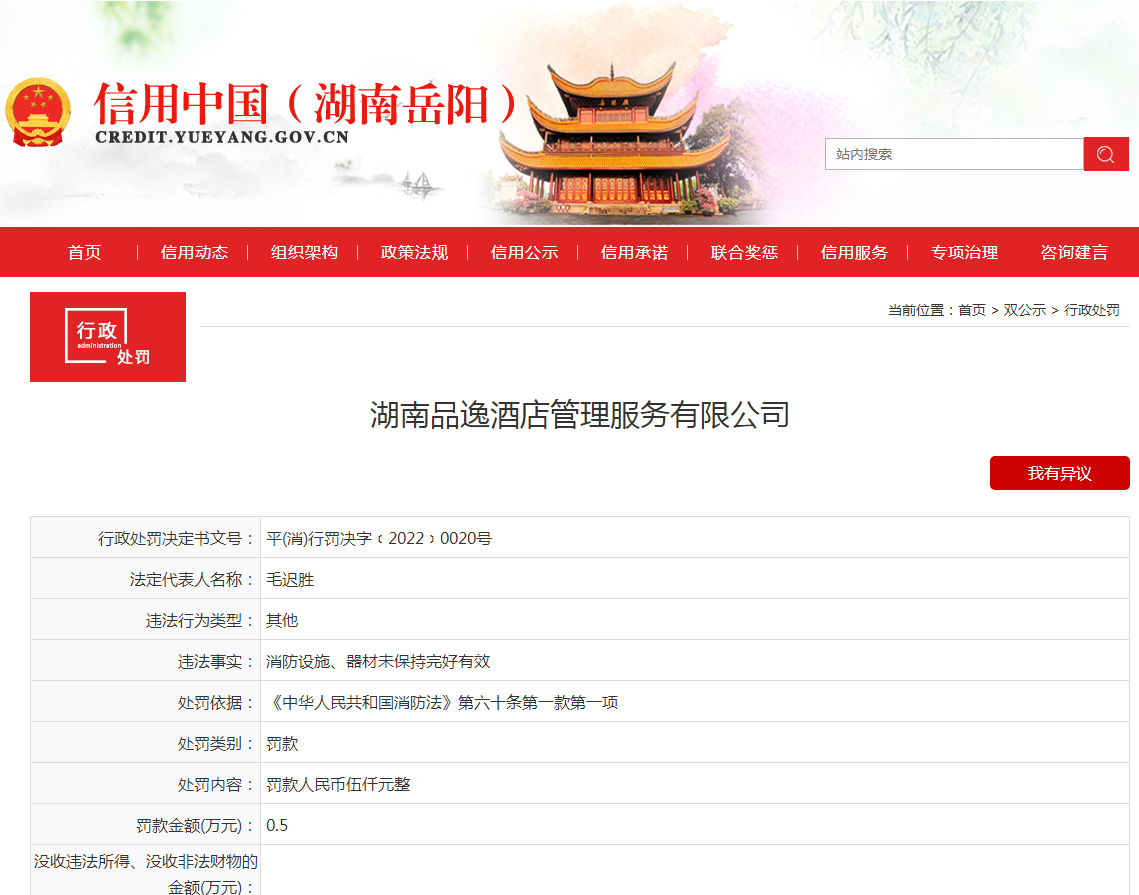Open the 信用动态 navigation menu item
Image resolution: width=1139 pixels, height=895 pixels.
coord(194,253)
